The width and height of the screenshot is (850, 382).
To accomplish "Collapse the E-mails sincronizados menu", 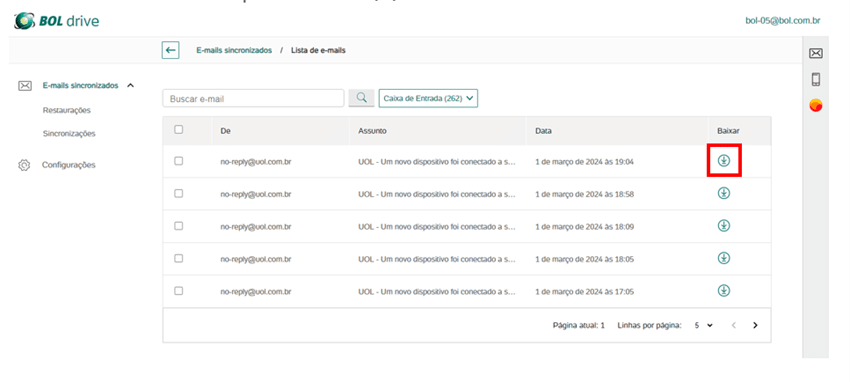I will point(130,85).
